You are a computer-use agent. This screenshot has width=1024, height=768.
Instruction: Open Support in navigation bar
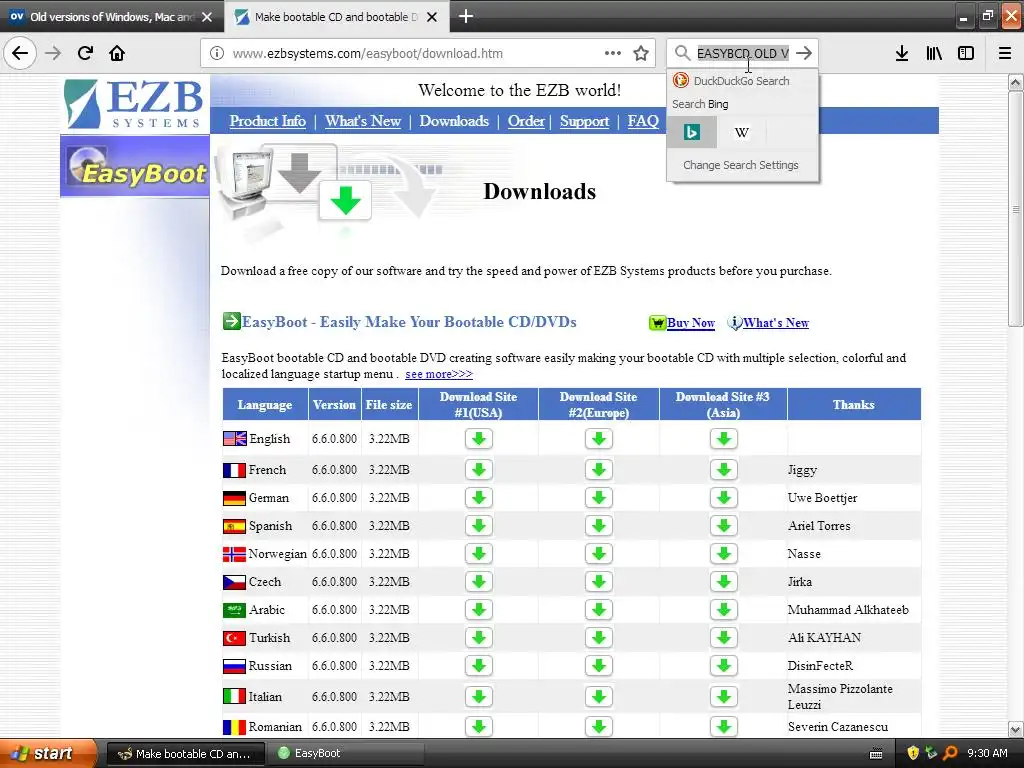click(x=584, y=121)
